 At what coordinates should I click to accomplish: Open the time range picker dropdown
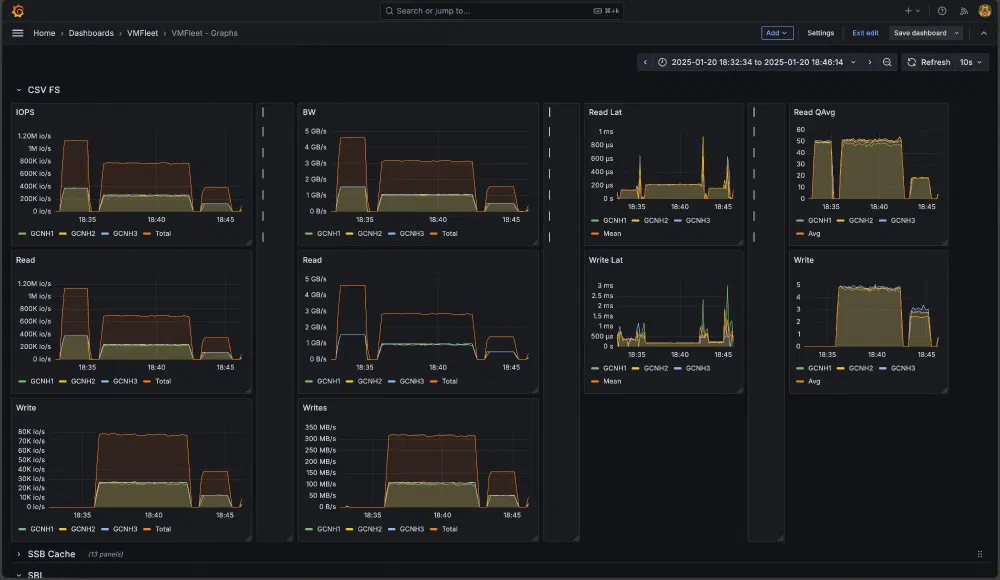click(756, 63)
